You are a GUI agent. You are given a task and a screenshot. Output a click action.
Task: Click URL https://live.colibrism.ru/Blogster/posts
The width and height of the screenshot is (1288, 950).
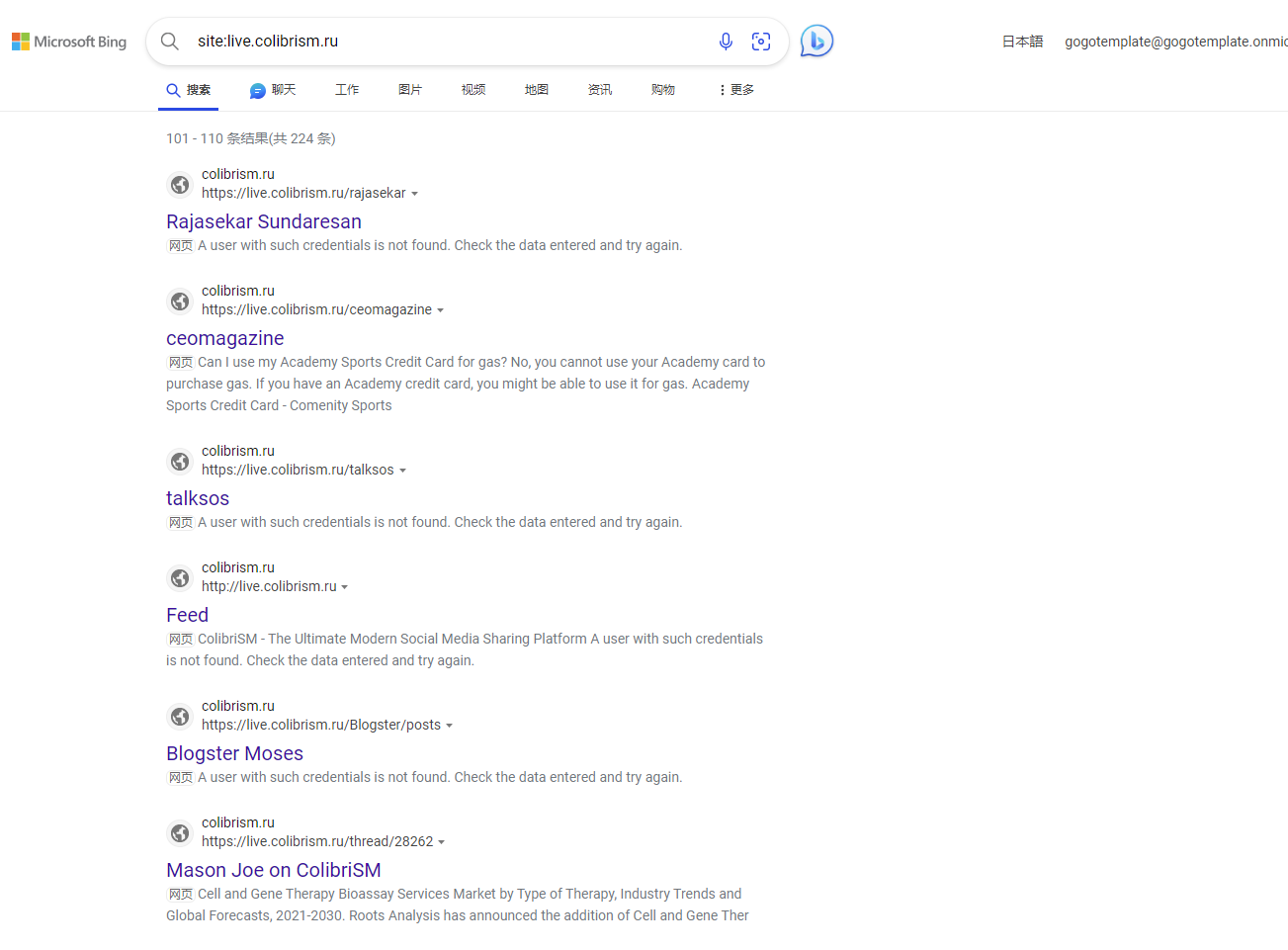tap(321, 725)
